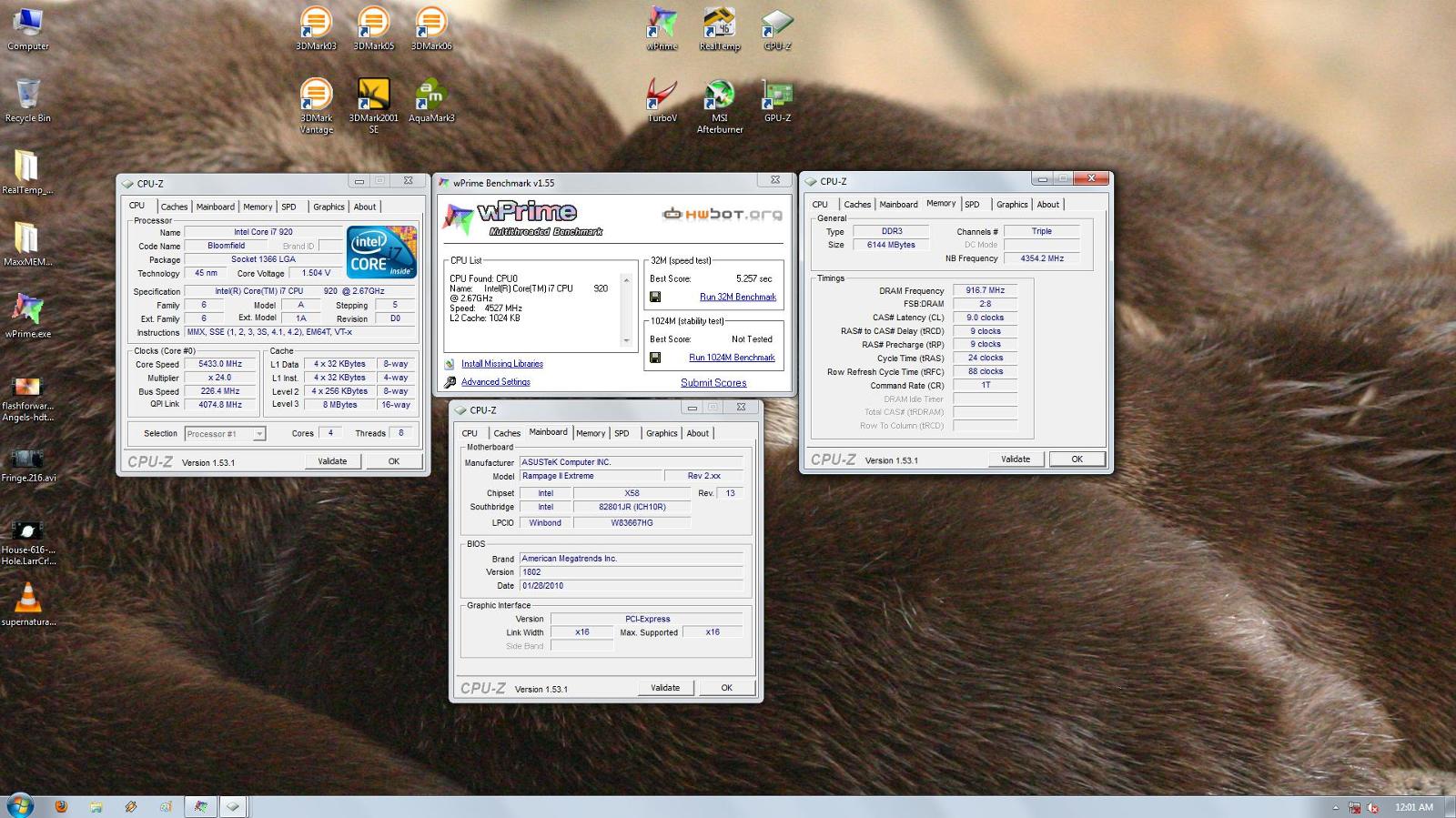1456x818 pixels.
Task: Click the Name field Intel Core i7 920
Action: [263, 232]
